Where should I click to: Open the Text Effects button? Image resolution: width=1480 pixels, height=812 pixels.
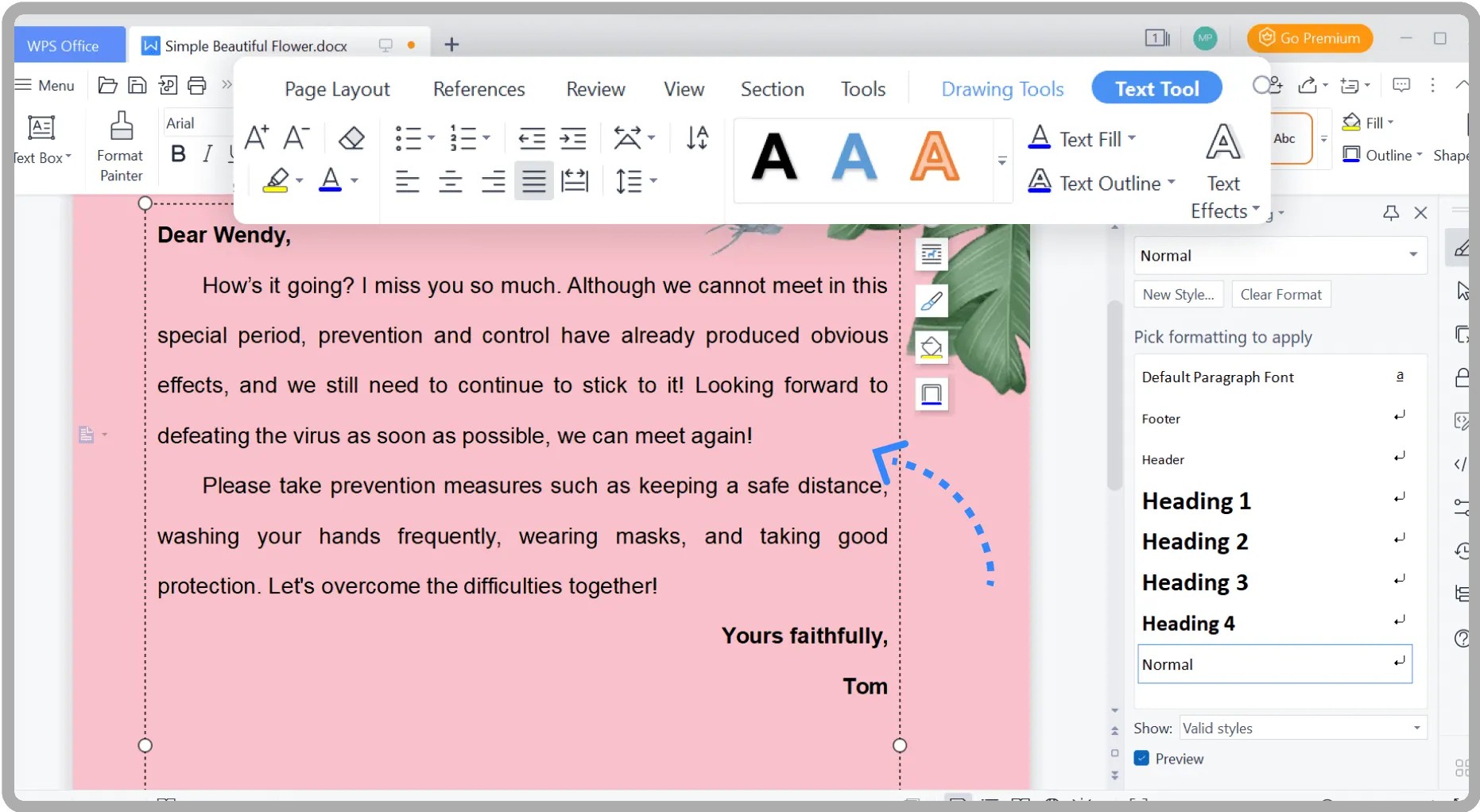tap(1224, 171)
